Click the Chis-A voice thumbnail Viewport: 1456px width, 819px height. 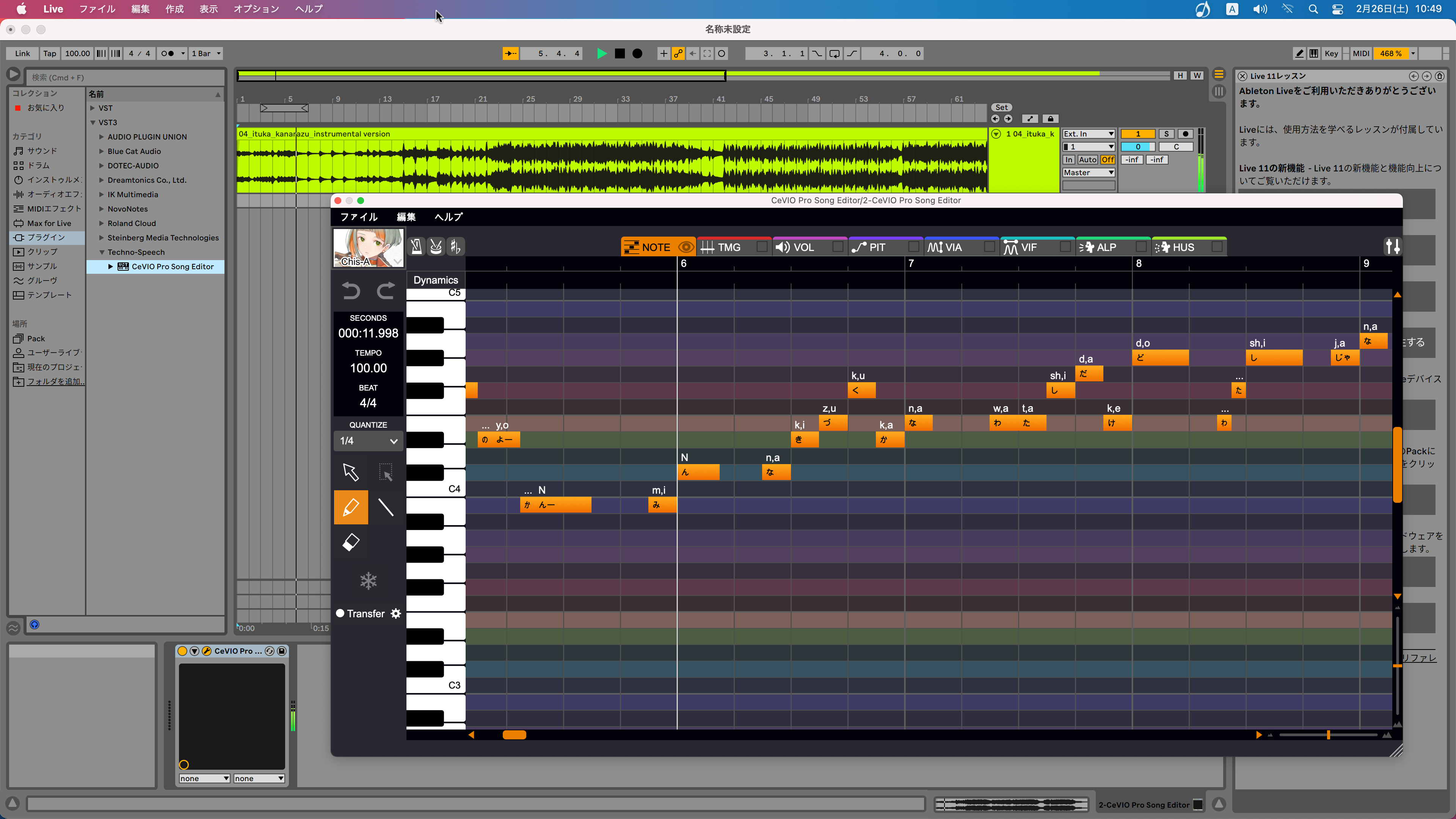pyautogui.click(x=369, y=248)
